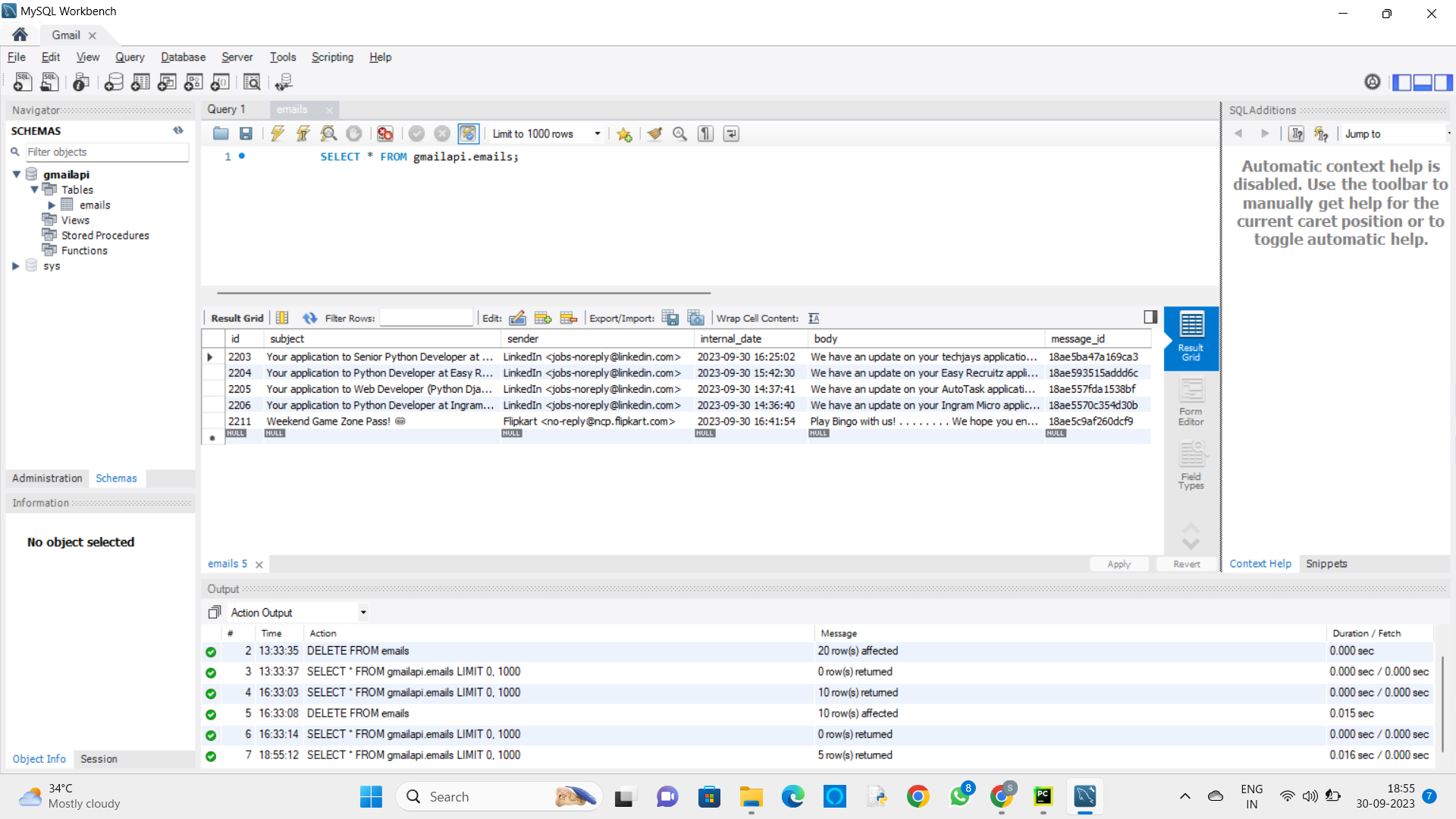The width and height of the screenshot is (1456, 819).
Task: Click the Filter objects search field
Action: [107, 152]
